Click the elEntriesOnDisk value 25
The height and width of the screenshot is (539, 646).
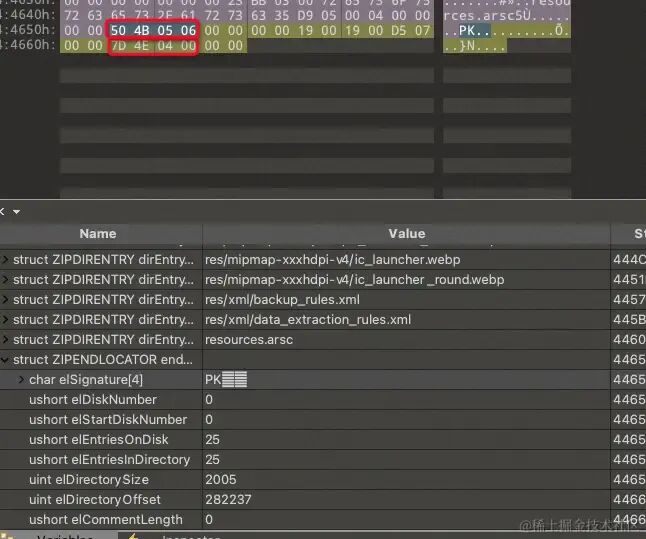(212, 439)
